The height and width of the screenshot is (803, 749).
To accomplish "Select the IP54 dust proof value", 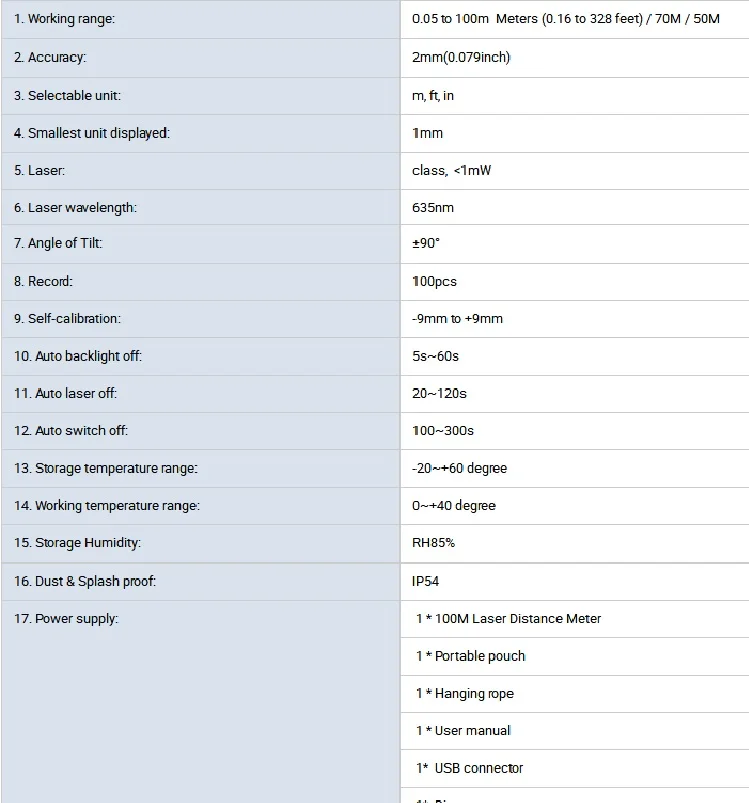I will click(x=425, y=581).
